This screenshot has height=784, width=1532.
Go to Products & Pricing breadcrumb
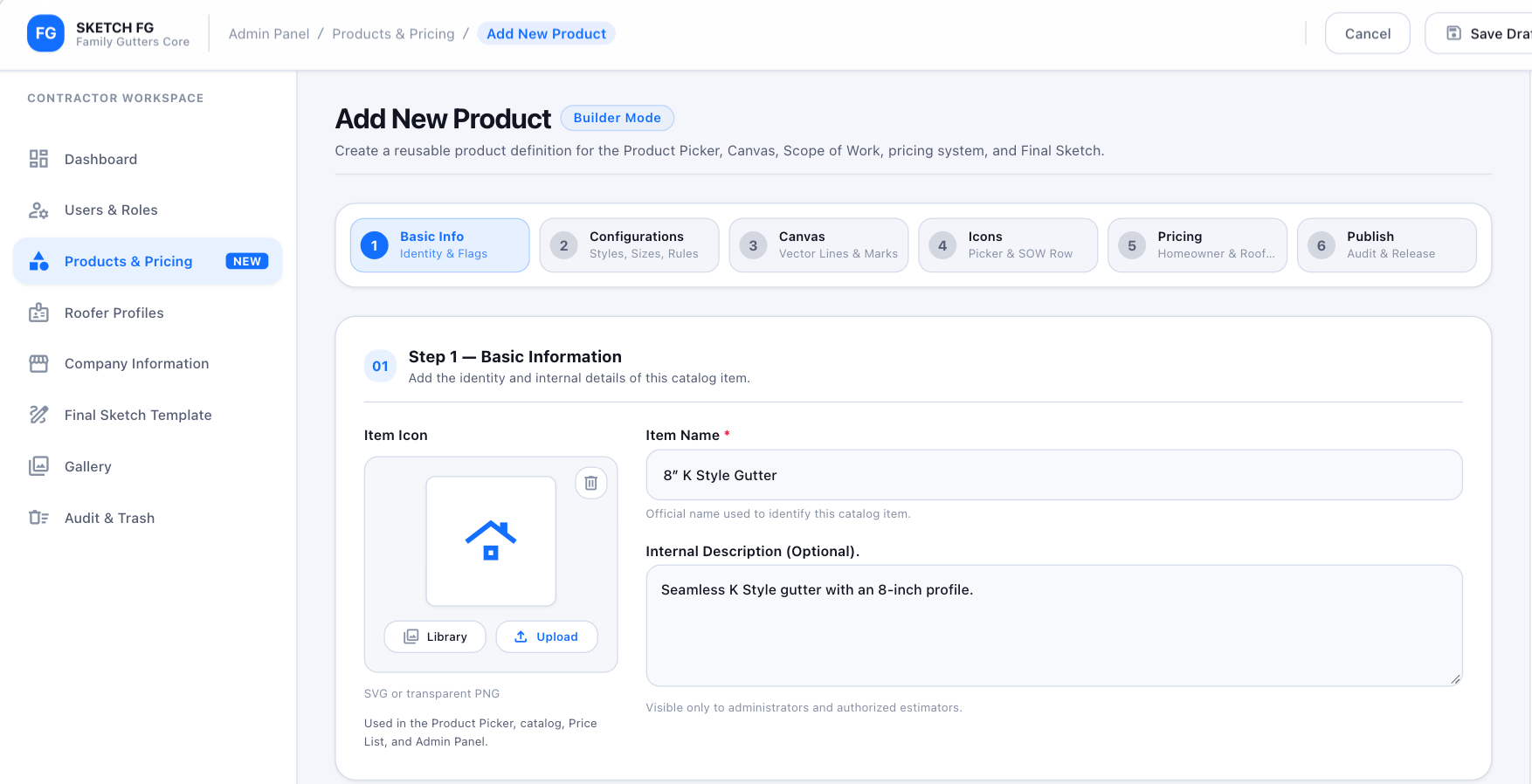pyautogui.click(x=394, y=33)
